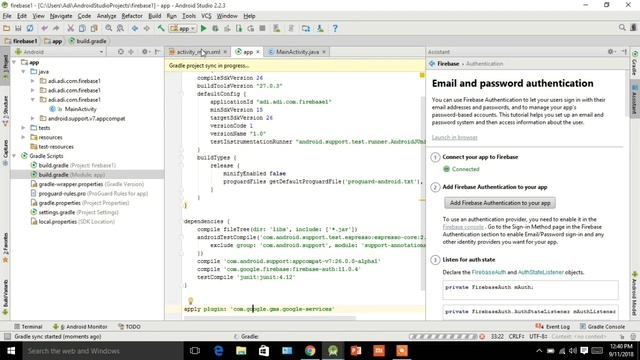Click the AuthStateListener link
640x360 pixels.
[541, 272]
